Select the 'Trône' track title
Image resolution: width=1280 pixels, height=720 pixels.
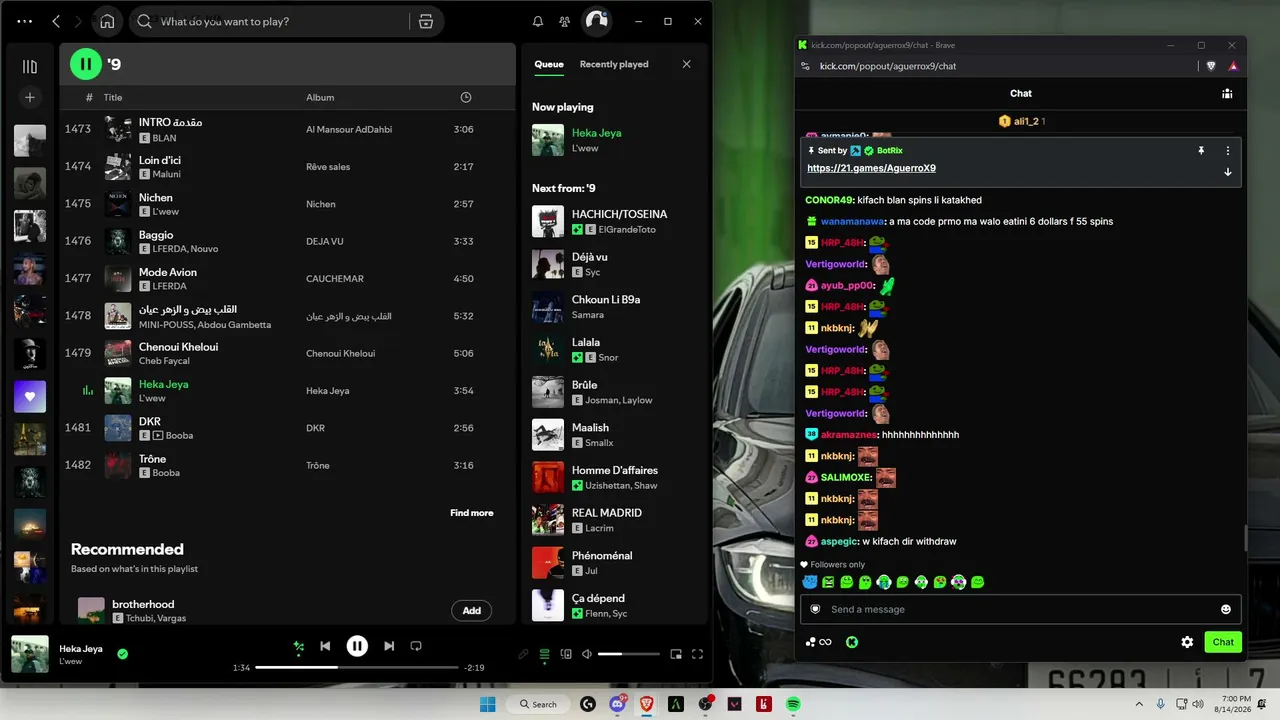click(x=152, y=459)
